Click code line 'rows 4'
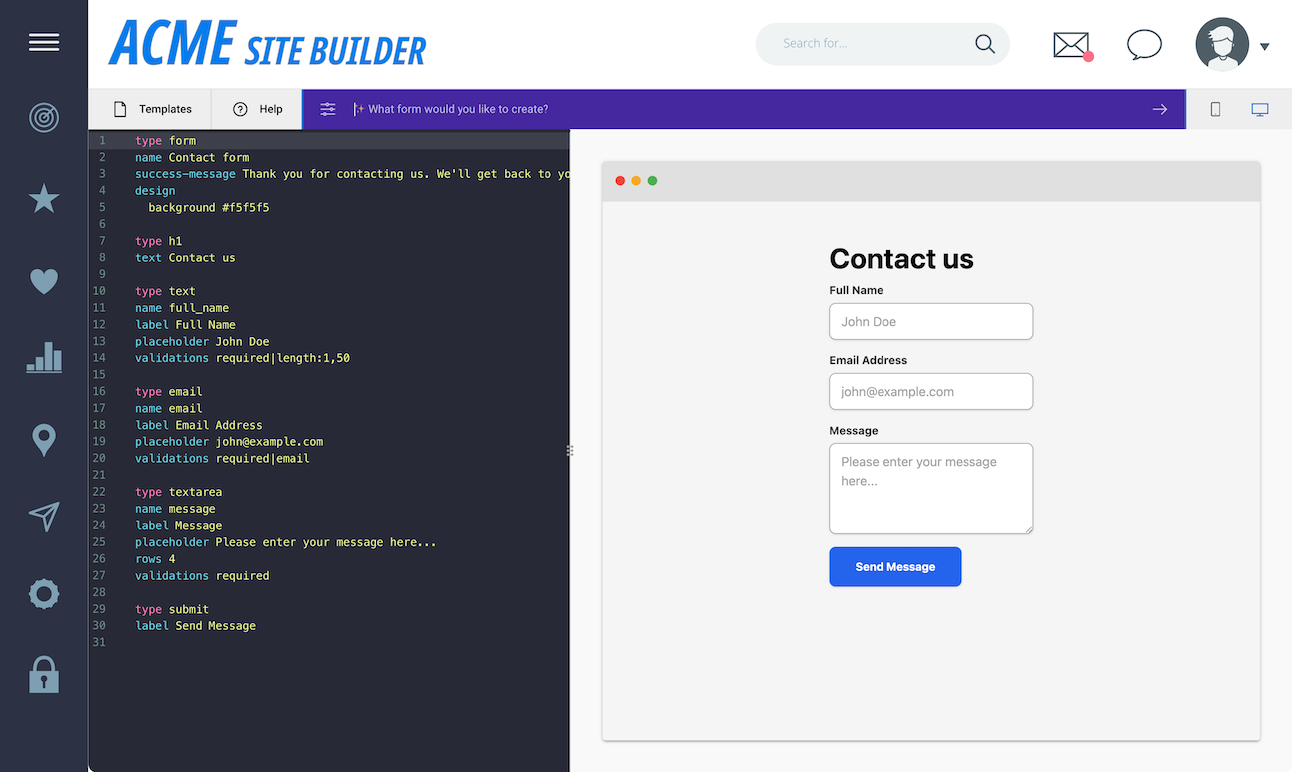Image resolution: width=1292 pixels, height=772 pixels. (x=155, y=558)
